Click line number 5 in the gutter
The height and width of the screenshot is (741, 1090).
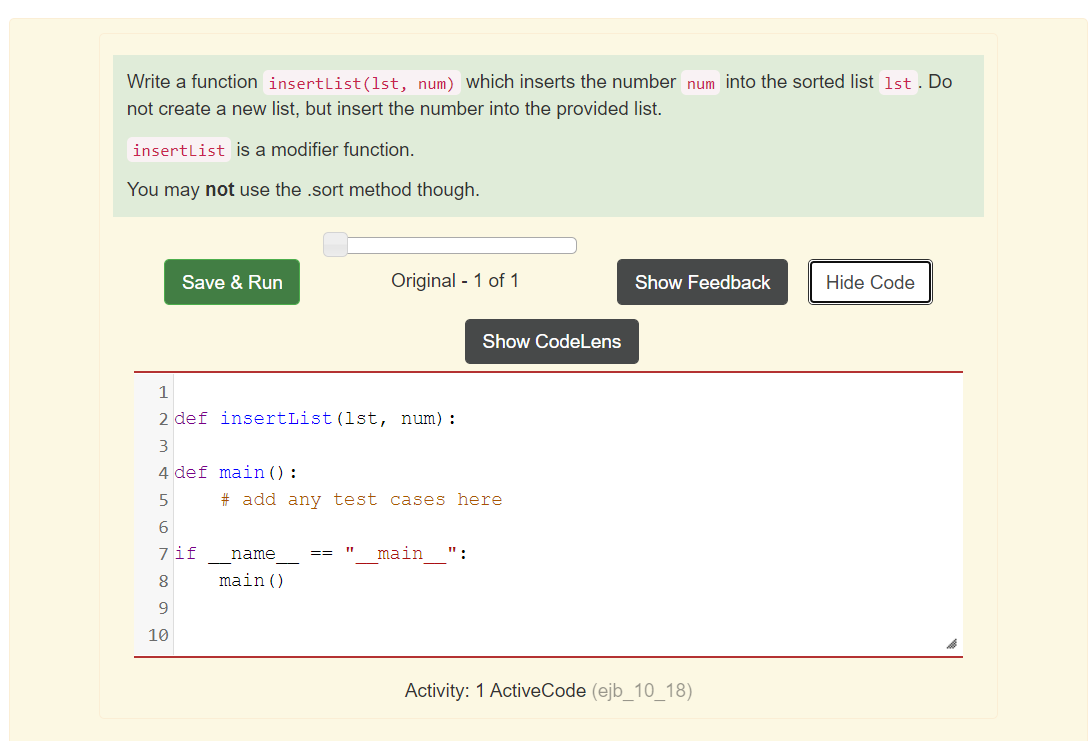[x=162, y=499]
